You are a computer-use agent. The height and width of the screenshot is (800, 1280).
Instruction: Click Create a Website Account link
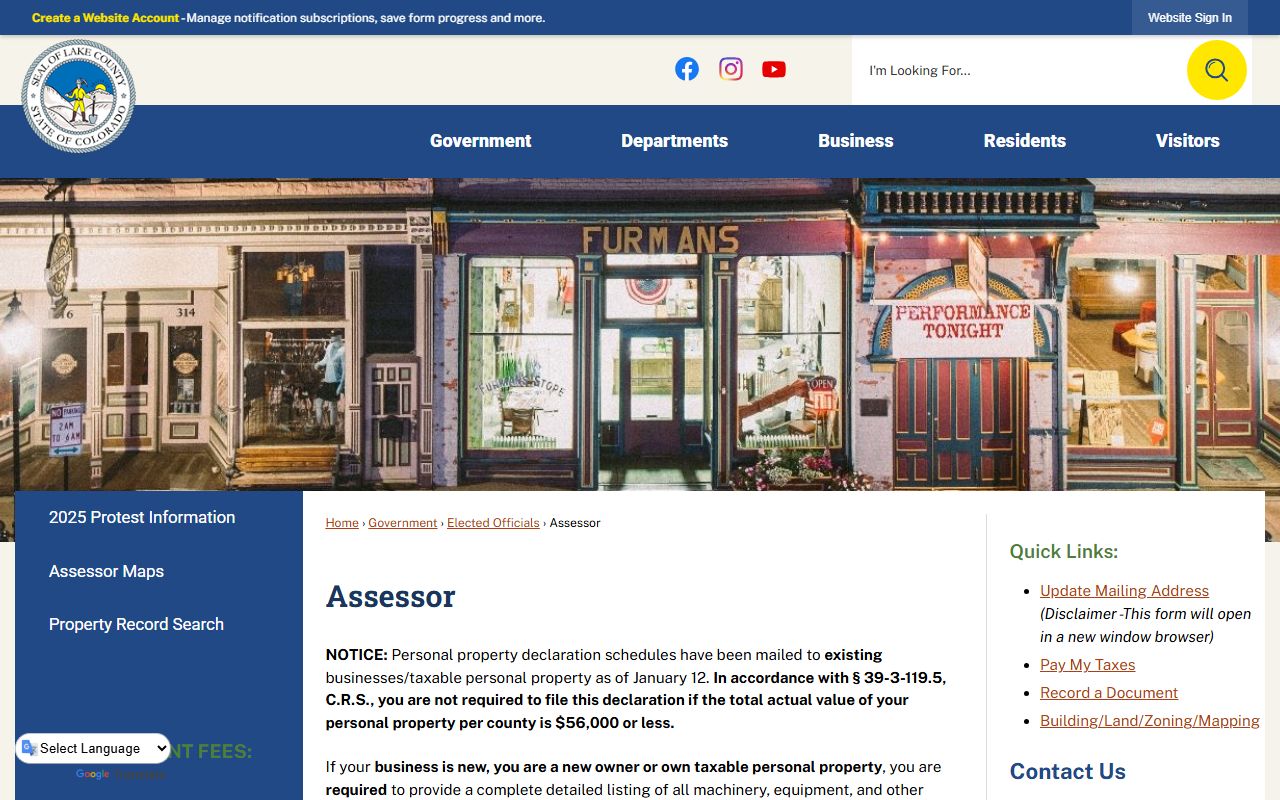coord(106,18)
